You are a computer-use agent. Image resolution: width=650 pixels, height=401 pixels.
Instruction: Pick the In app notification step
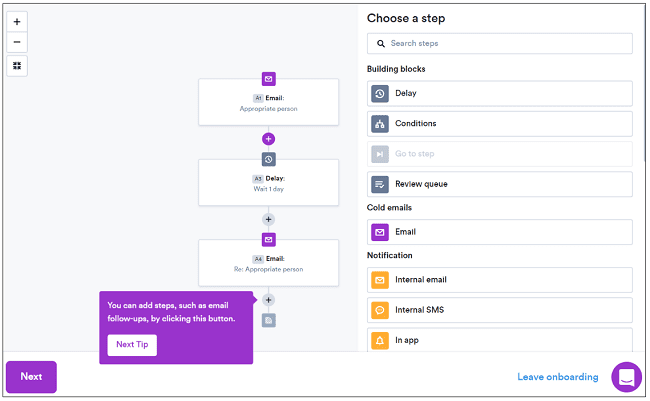[499, 340]
